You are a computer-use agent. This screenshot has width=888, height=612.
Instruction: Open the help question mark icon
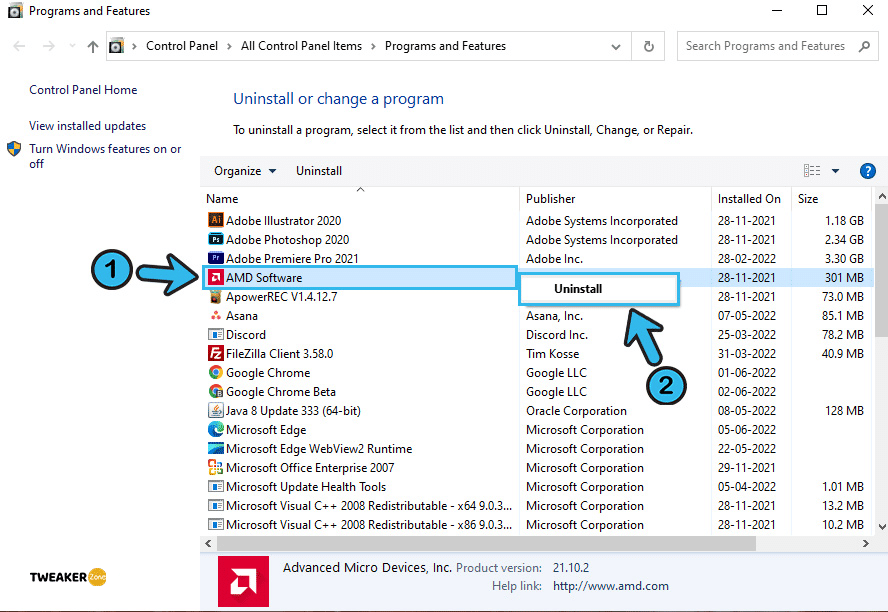(x=868, y=170)
